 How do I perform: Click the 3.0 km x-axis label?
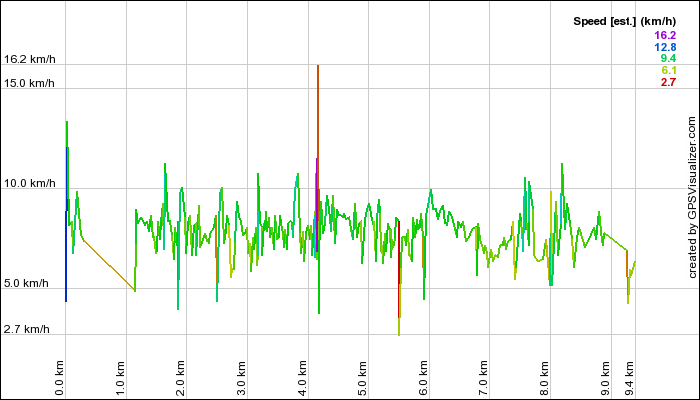pyautogui.click(x=241, y=379)
